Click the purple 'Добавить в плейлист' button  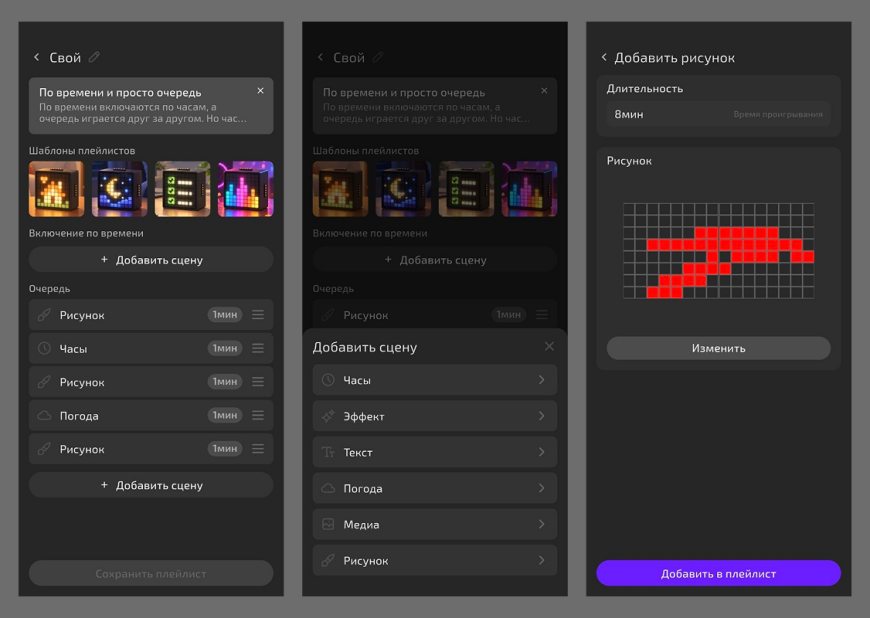(x=719, y=573)
